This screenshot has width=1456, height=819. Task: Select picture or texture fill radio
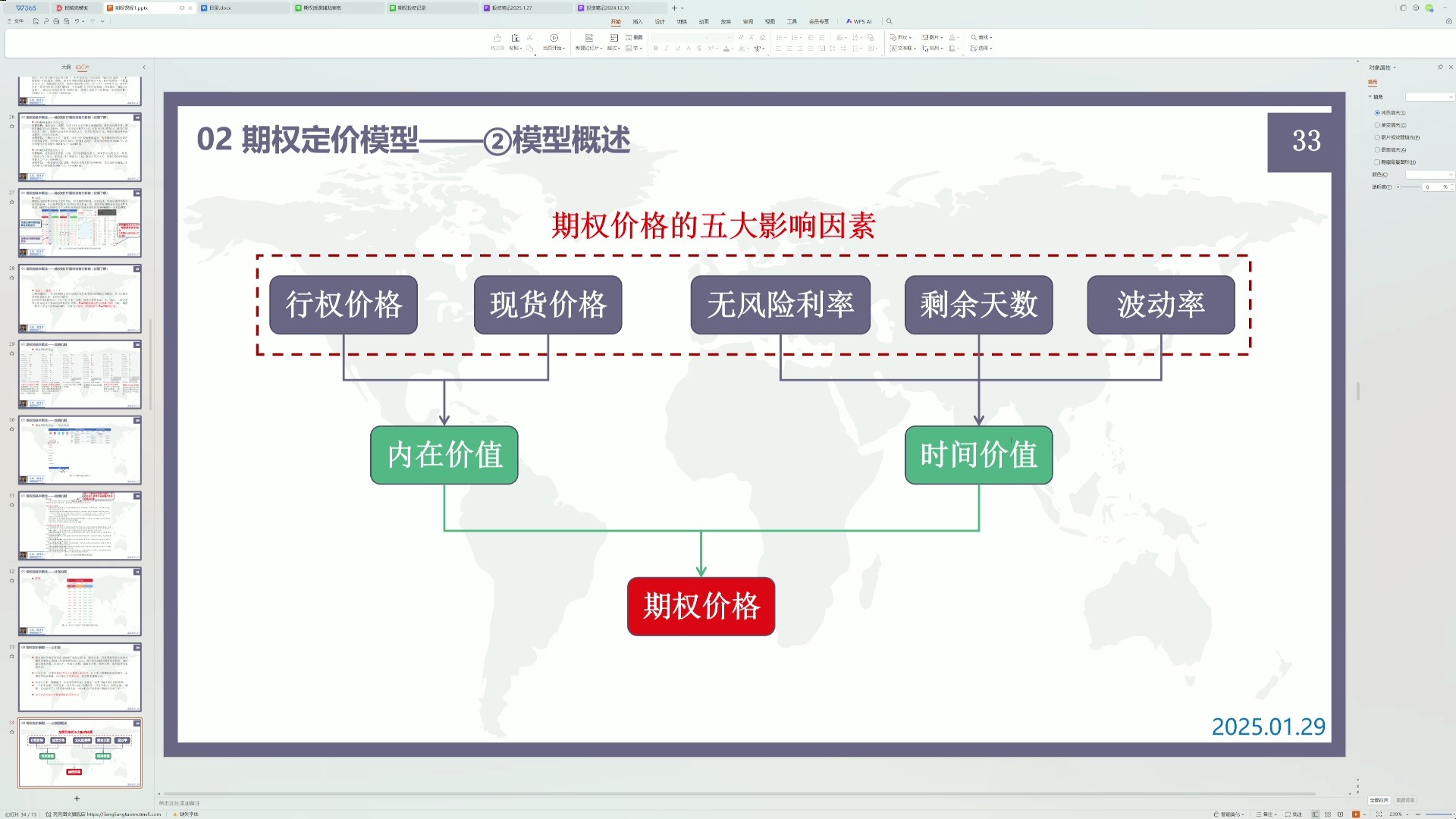click(x=1377, y=137)
